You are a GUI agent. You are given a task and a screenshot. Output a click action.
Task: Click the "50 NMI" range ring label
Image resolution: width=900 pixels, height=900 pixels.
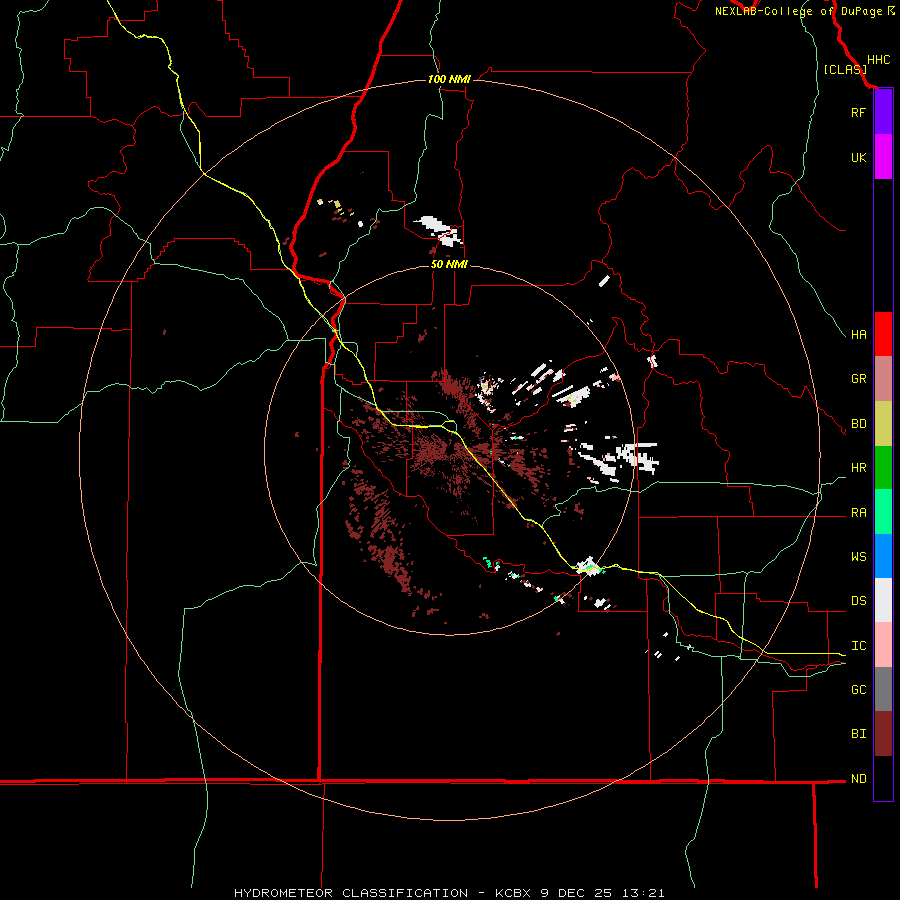[449, 264]
